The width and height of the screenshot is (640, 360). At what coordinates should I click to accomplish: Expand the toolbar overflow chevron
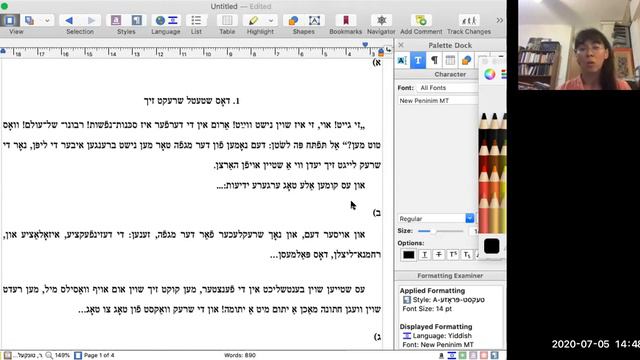500,20
